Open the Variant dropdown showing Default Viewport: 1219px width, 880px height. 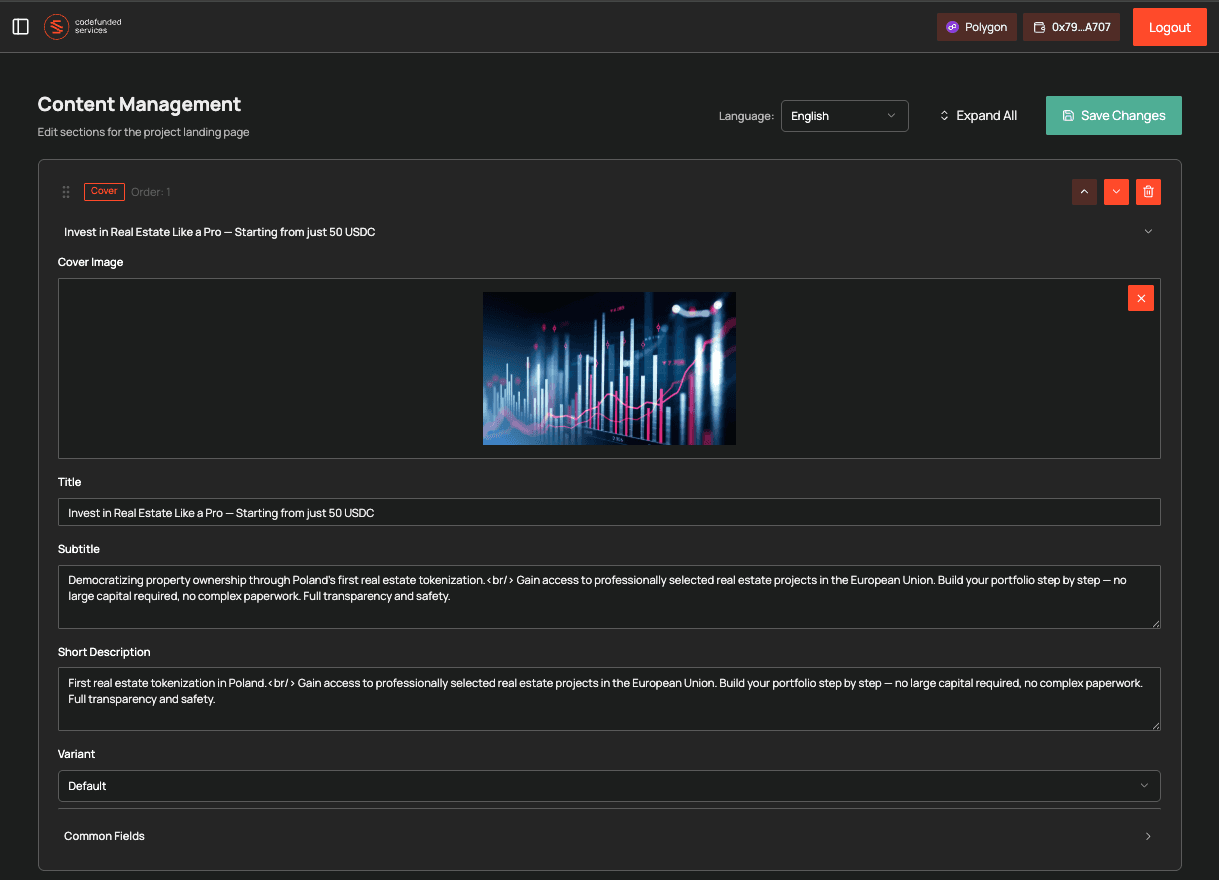coord(608,786)
